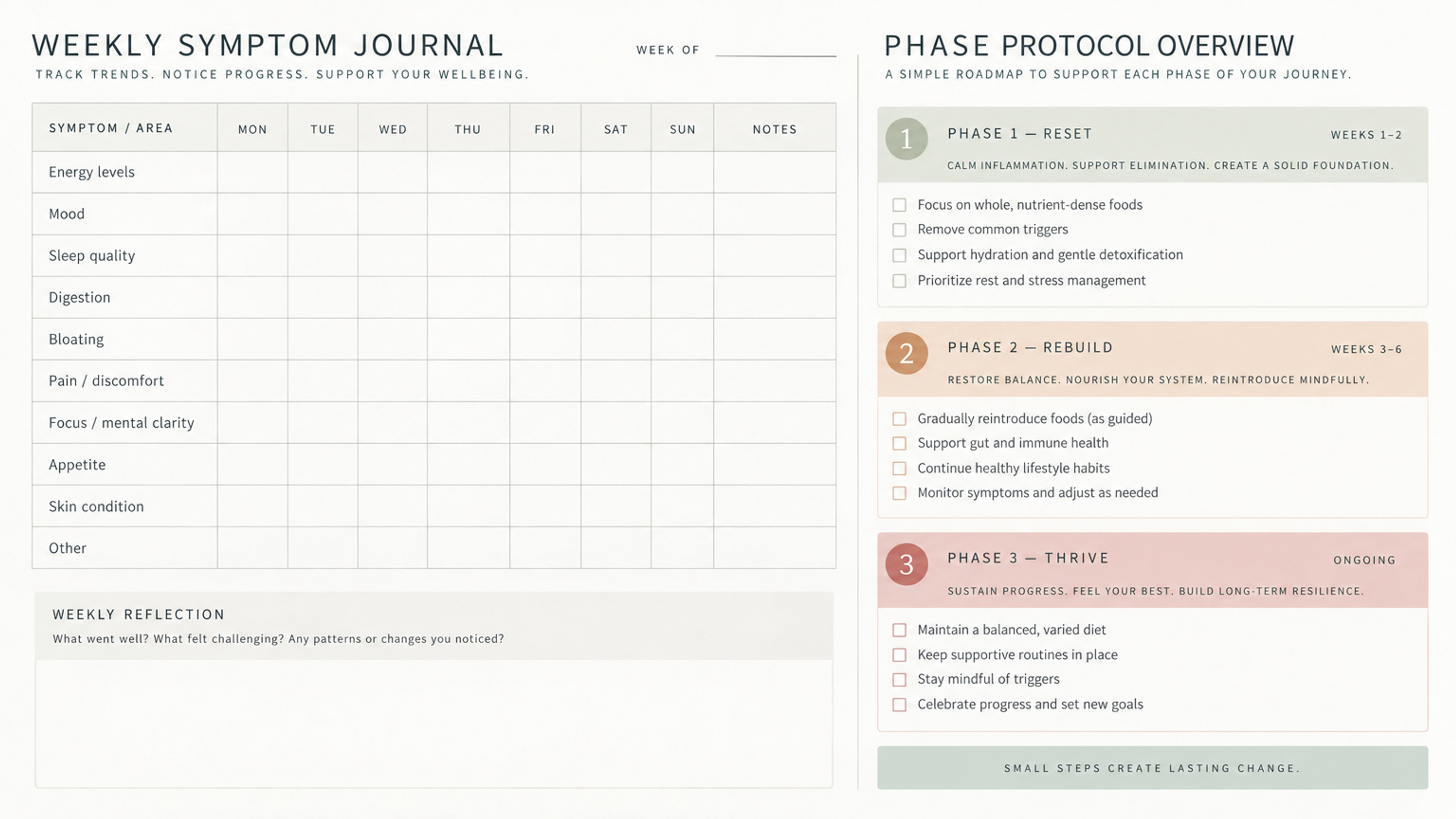Image resolution: width=1456 pixels, height=819 pixels.
Task: Click the 'SYMPTOM / AREA' column header
Action: 110,128
